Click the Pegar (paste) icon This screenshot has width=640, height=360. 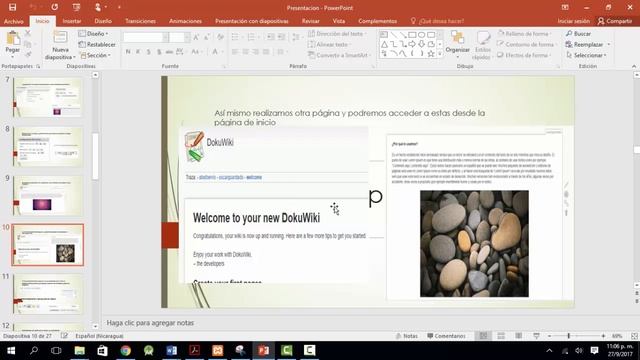pos(13,39)
